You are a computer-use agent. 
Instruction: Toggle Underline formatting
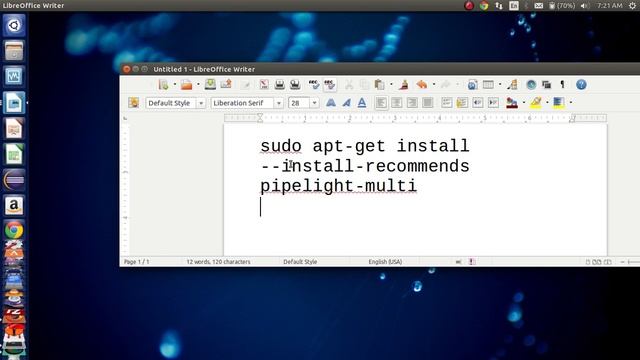coord(362,102)
